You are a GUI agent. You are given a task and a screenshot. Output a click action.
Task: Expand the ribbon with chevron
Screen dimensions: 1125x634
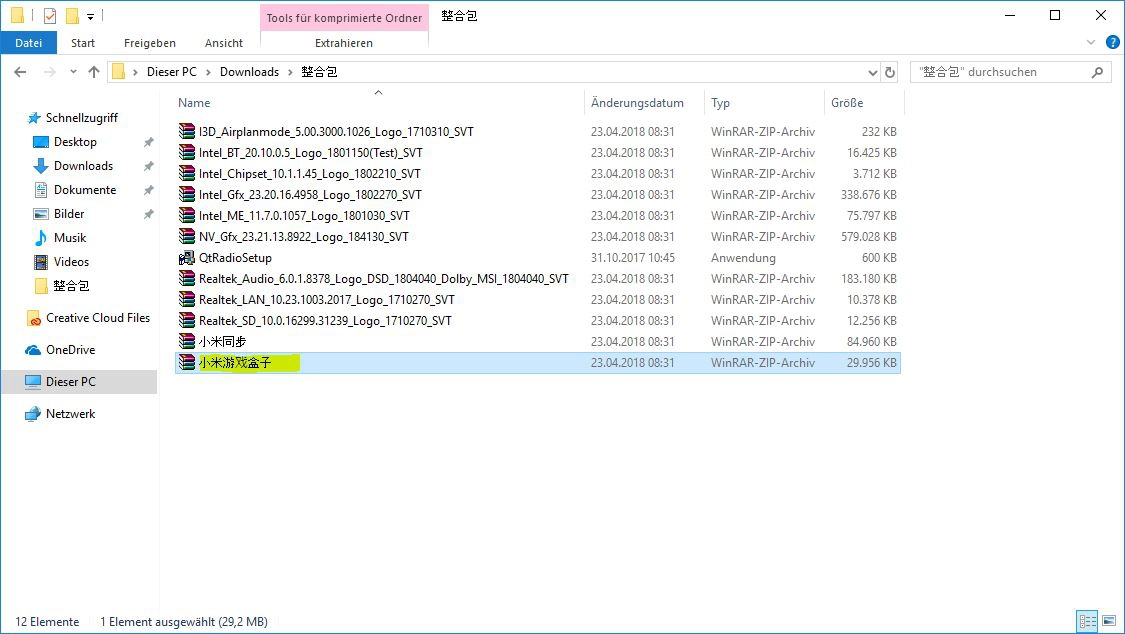1091,42
